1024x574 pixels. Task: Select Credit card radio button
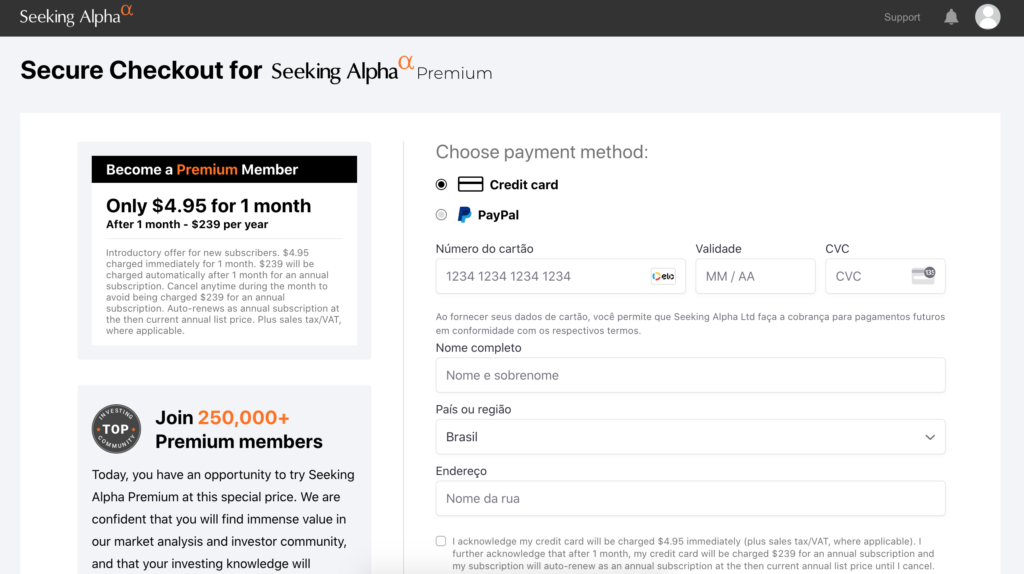441,185
